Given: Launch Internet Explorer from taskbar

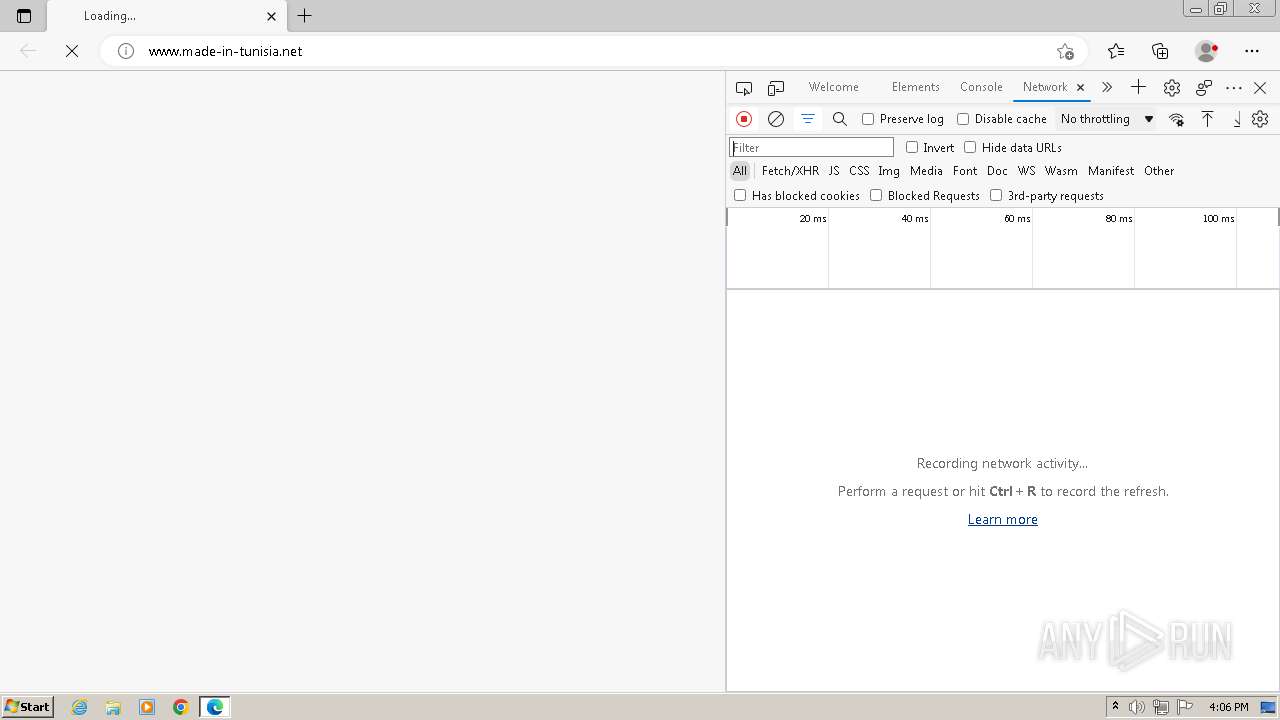Looking at the screenshot, I should 80,707.
